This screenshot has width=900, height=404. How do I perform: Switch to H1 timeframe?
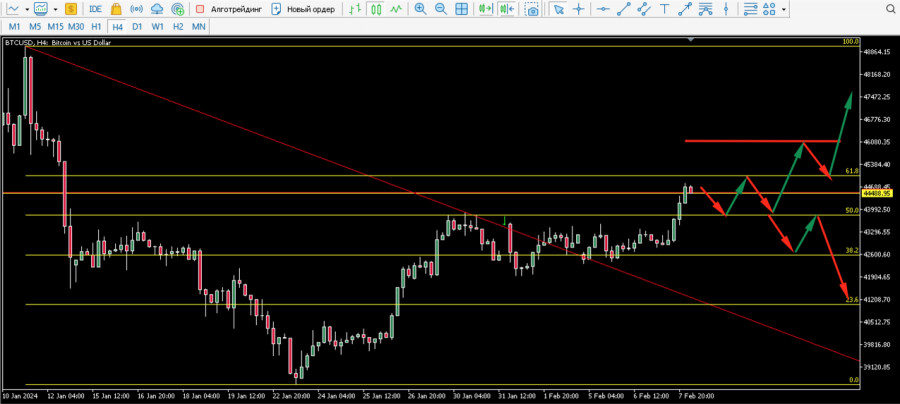click(96, 26)
